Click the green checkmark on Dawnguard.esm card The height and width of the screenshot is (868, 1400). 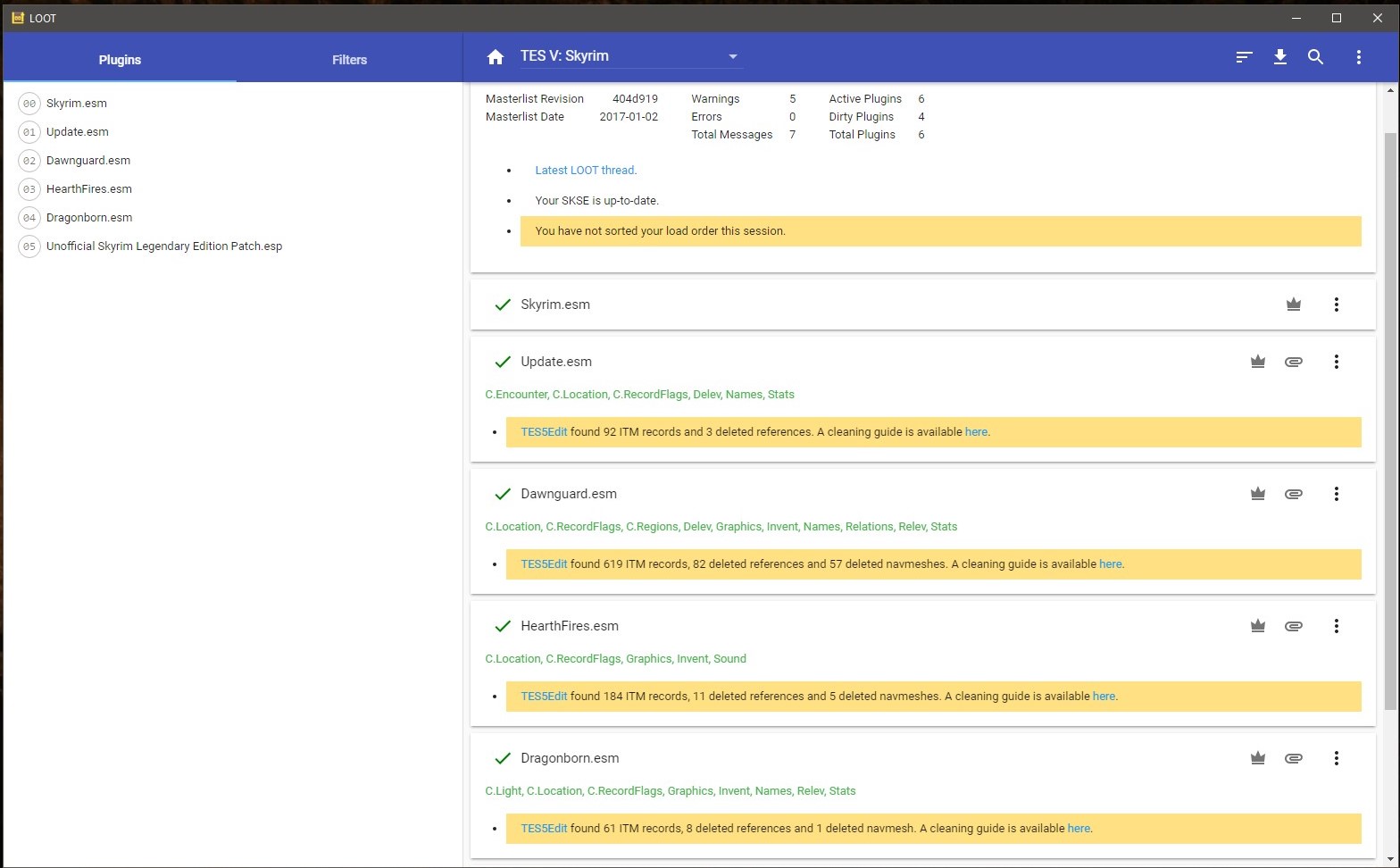503,494
